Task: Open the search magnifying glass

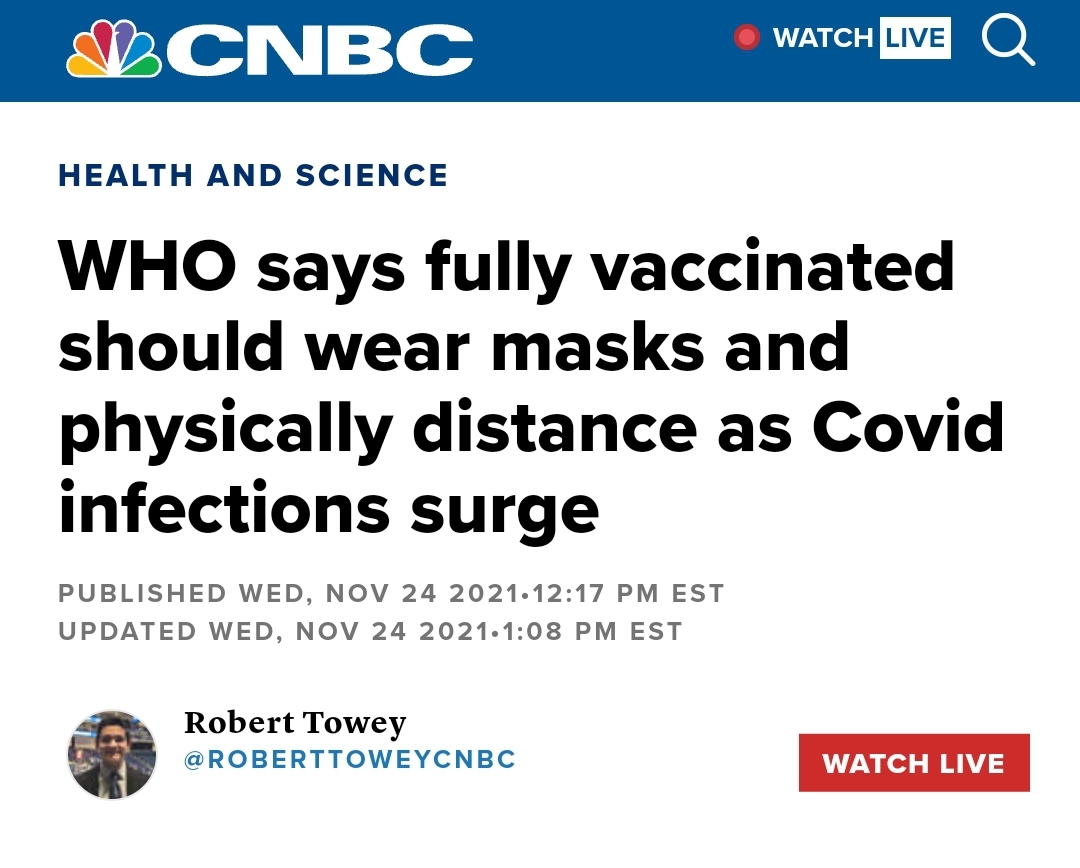Action: pos(1008,41)
